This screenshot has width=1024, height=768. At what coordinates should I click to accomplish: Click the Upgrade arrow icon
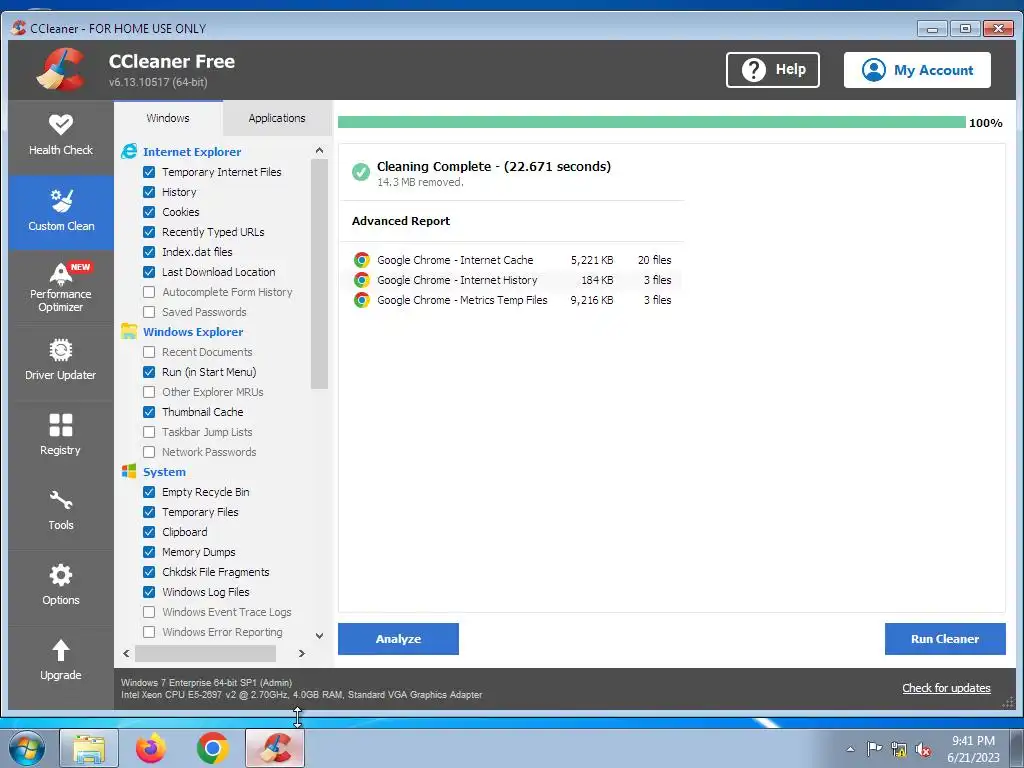click(61, 650)
